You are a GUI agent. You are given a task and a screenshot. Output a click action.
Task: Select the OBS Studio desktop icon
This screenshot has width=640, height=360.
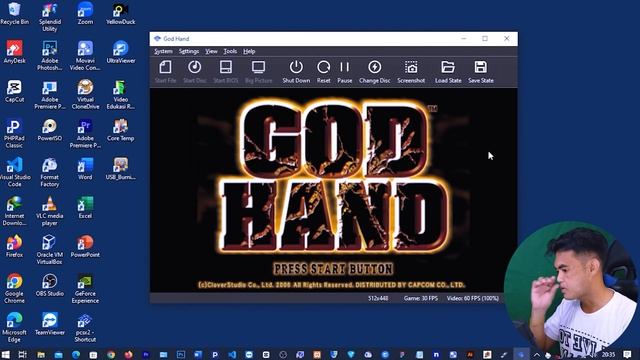(x=50, y=285)
